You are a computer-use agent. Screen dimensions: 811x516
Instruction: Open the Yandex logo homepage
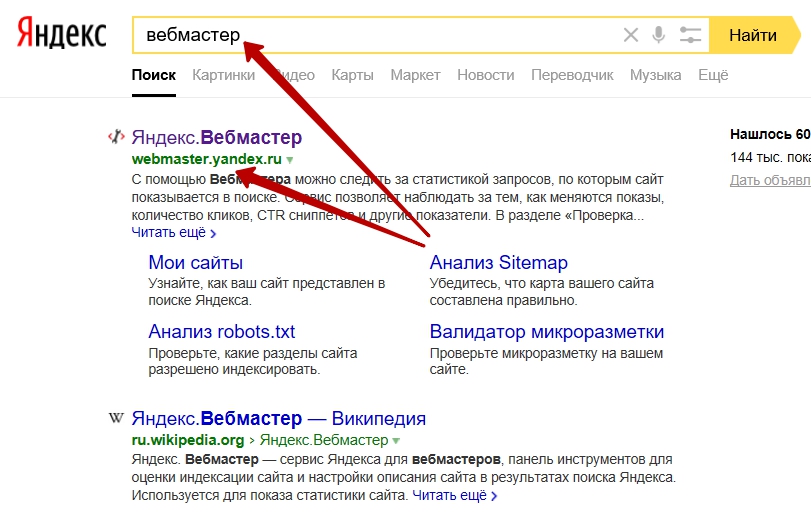[x=62, y=34]
